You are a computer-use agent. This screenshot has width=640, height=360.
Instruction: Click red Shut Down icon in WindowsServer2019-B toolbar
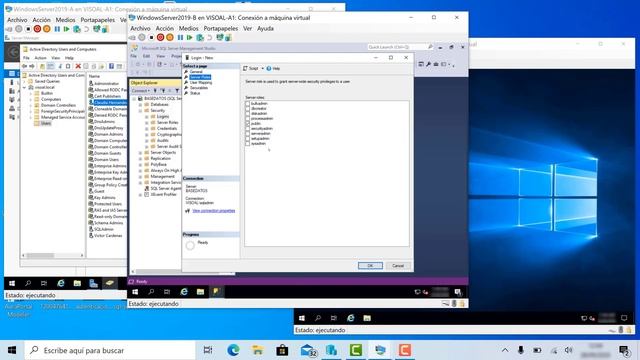tap(160, 38)
